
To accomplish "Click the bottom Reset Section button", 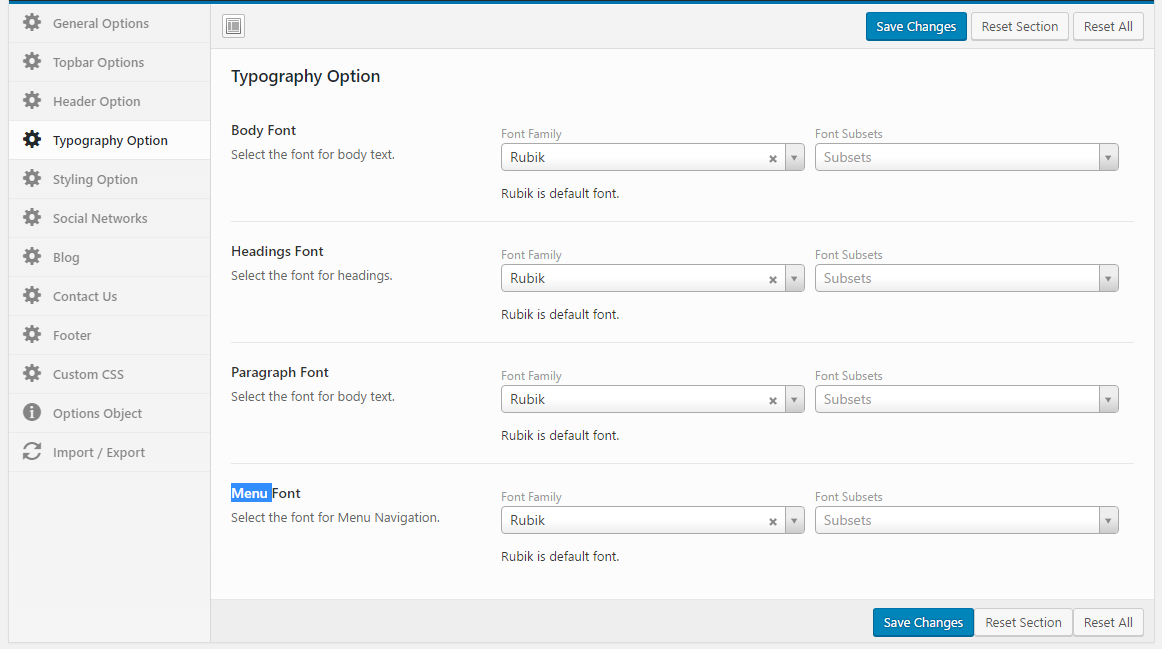I will pos(1023,622).
